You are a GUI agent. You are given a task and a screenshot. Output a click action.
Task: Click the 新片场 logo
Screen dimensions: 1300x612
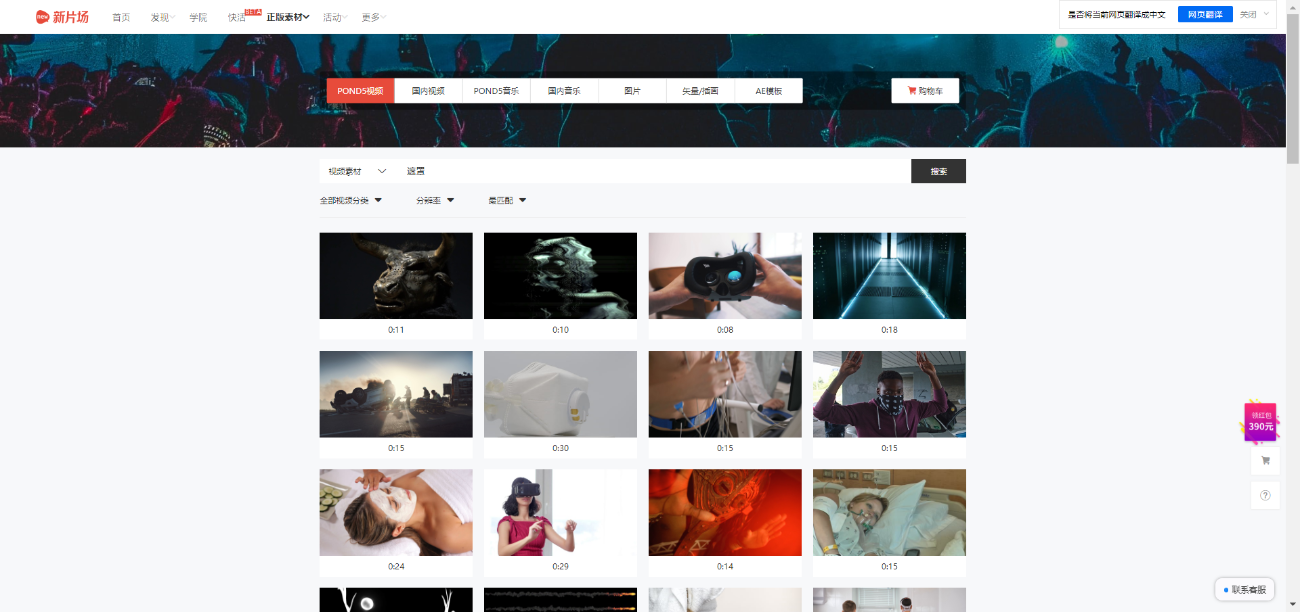point(62,16)
